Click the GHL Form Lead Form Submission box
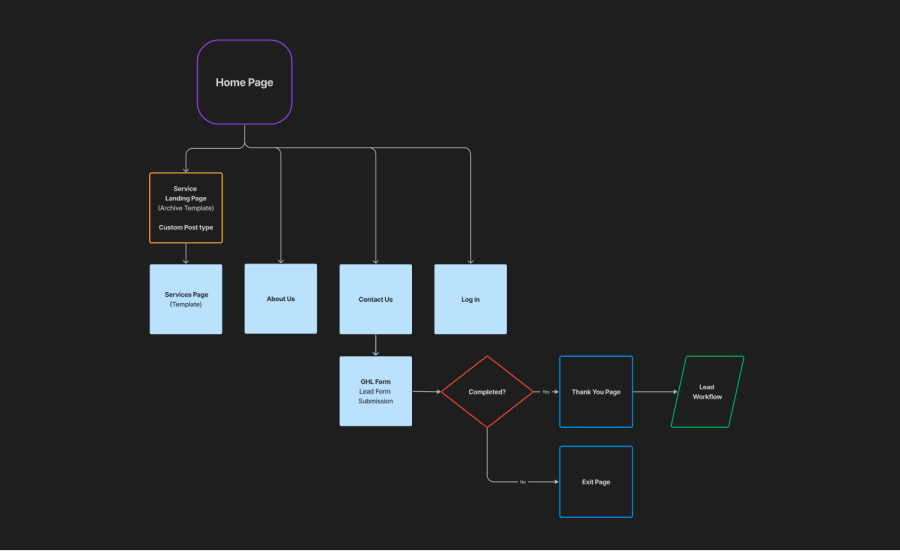The image size is (900, 551). coord(375,391)
